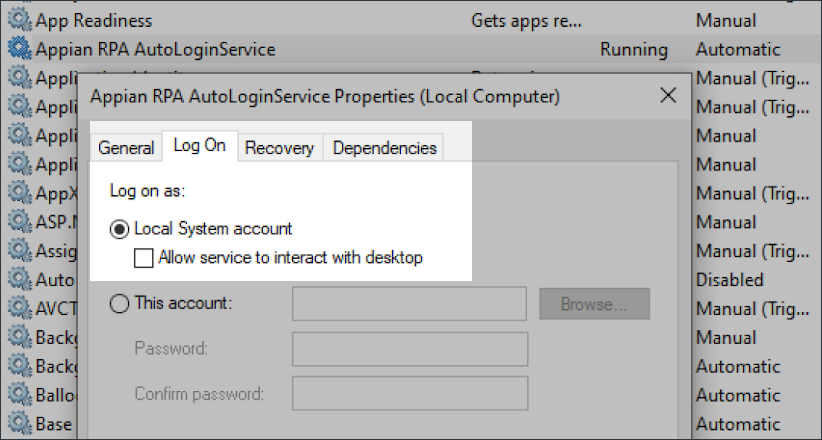Click the gear icon beside Ballo service

click(20, 394)
